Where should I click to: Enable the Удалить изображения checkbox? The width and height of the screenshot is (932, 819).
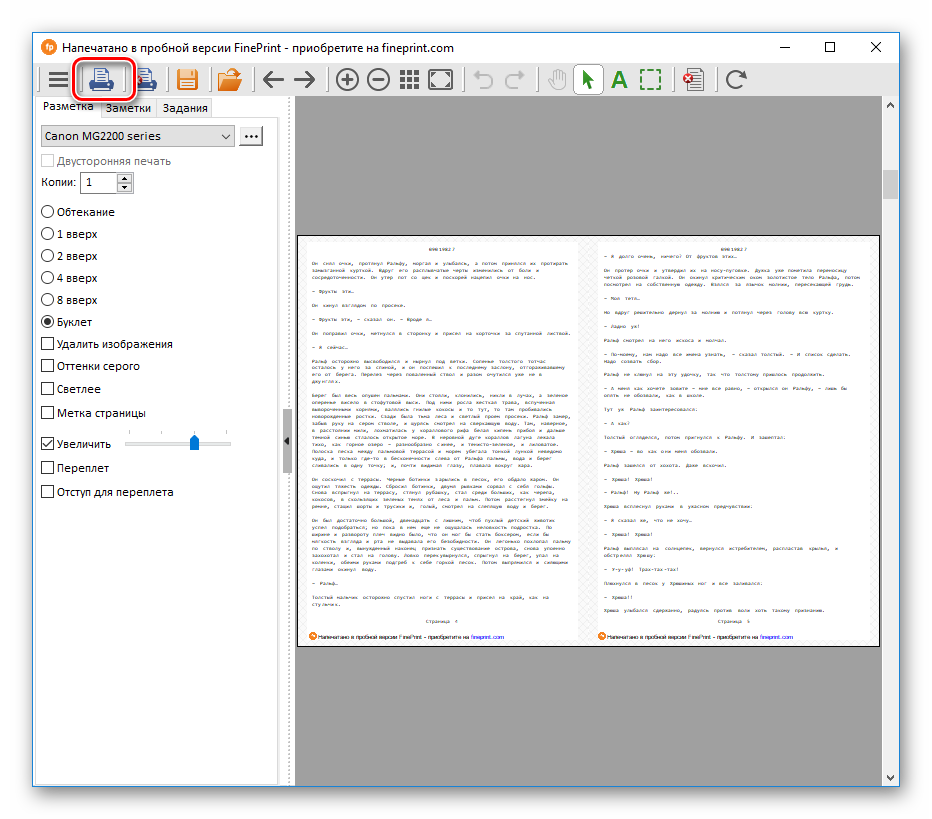48,344
